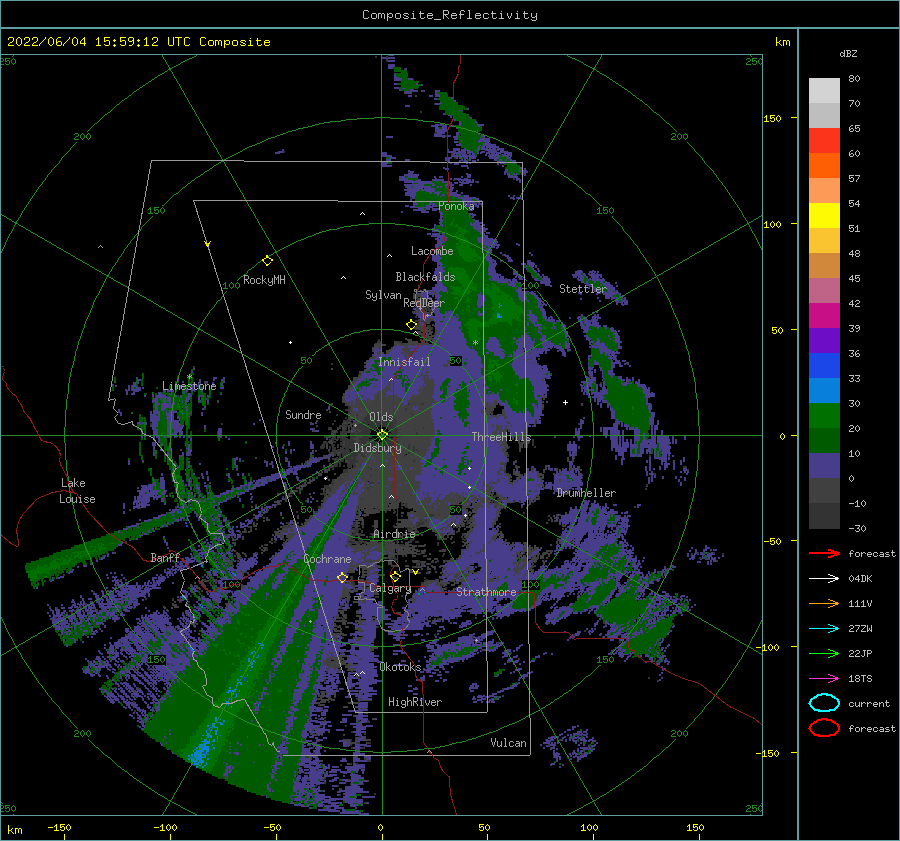Click the HighRiver town label
The width and height of the screenshot is (900, 841).
click(415, 702)
